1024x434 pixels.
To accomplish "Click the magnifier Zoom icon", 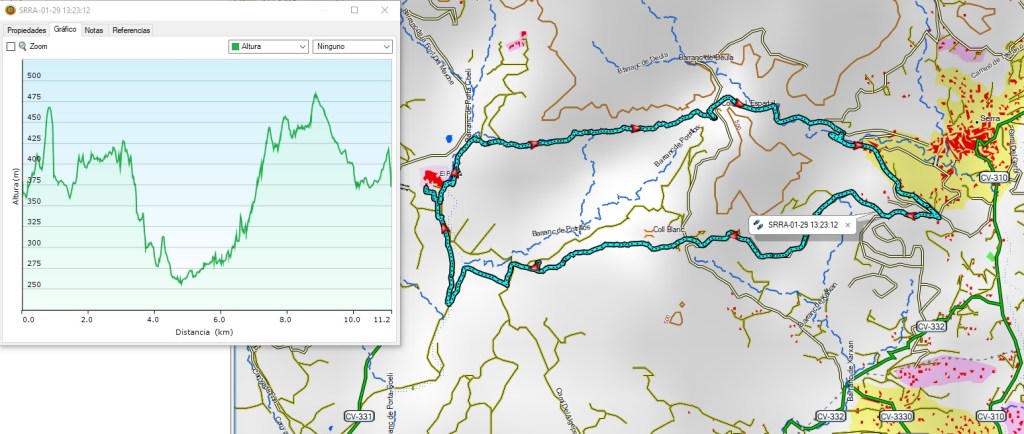I will (23, 47).
